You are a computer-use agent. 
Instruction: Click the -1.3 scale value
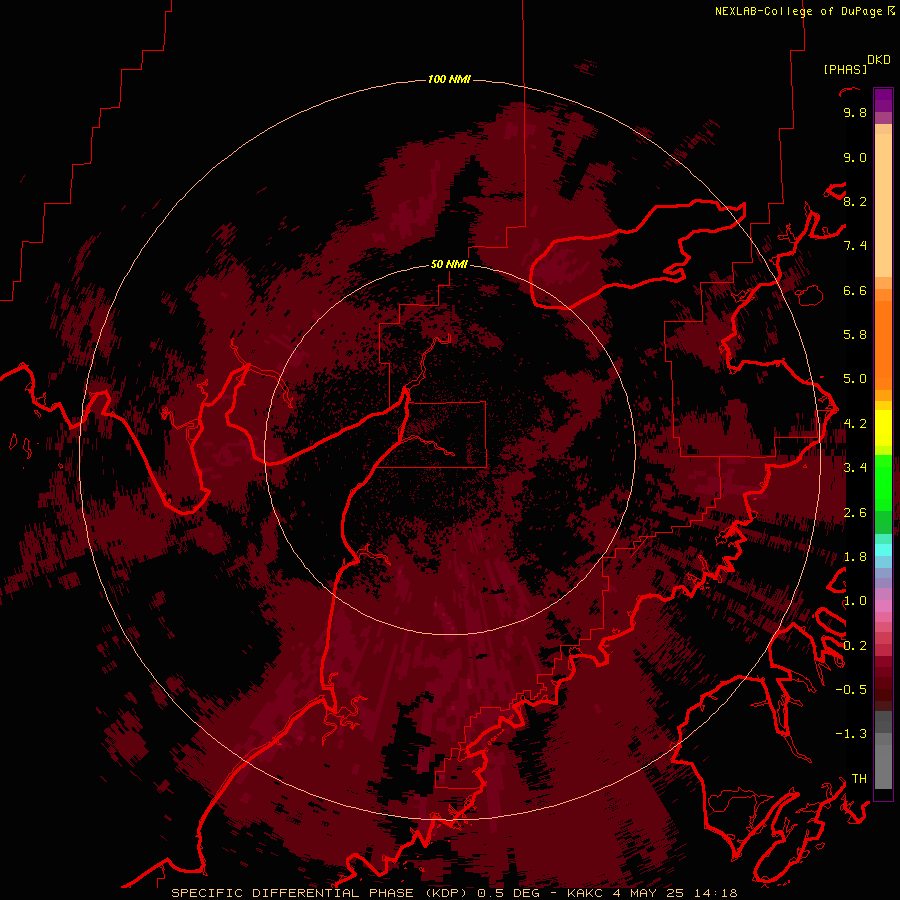pos(851,734)
